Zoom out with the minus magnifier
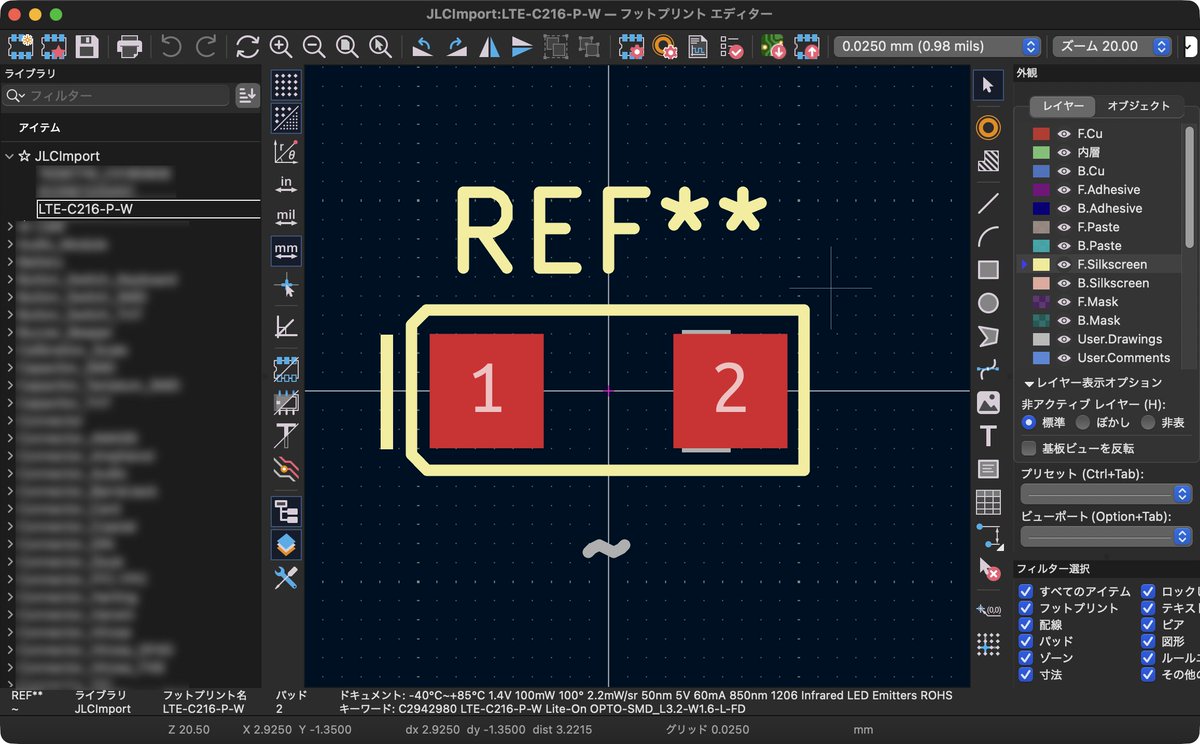Screen dimensions: 1200x744 pyautogui.click(x=313, y=46)
